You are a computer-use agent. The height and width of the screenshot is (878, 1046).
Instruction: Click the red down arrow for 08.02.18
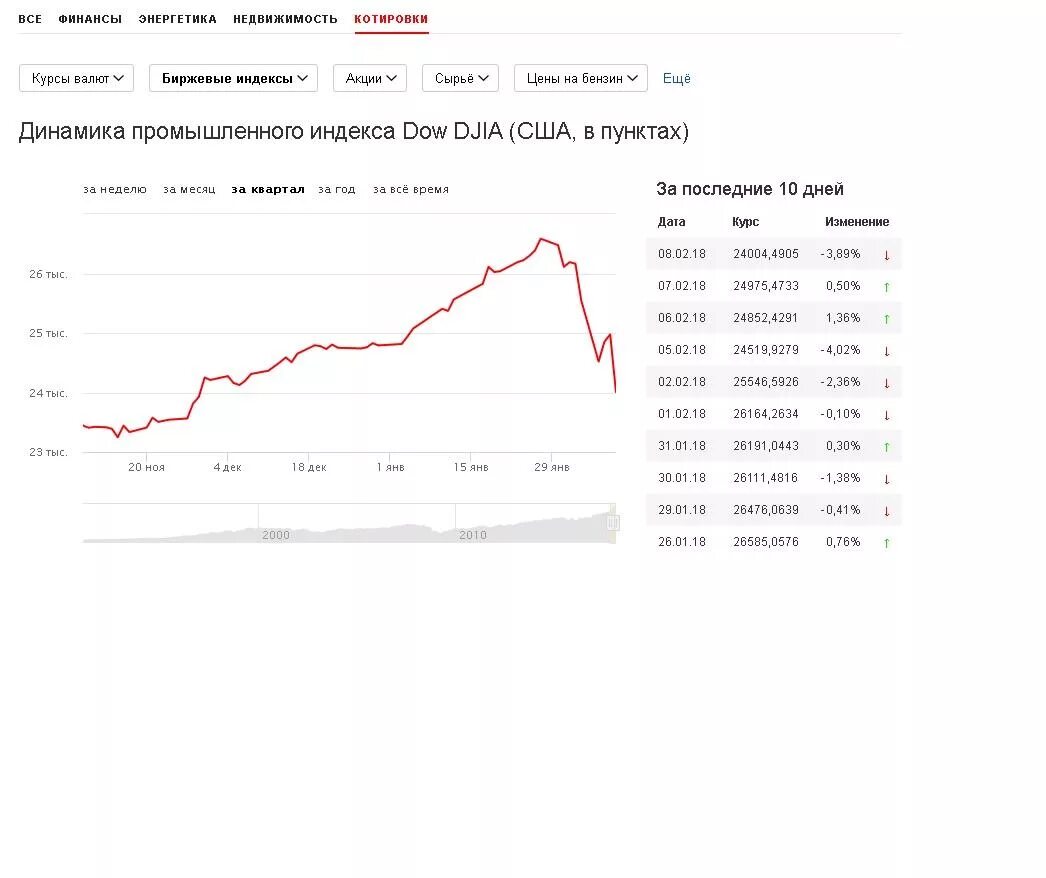click(x=887, y=255)
